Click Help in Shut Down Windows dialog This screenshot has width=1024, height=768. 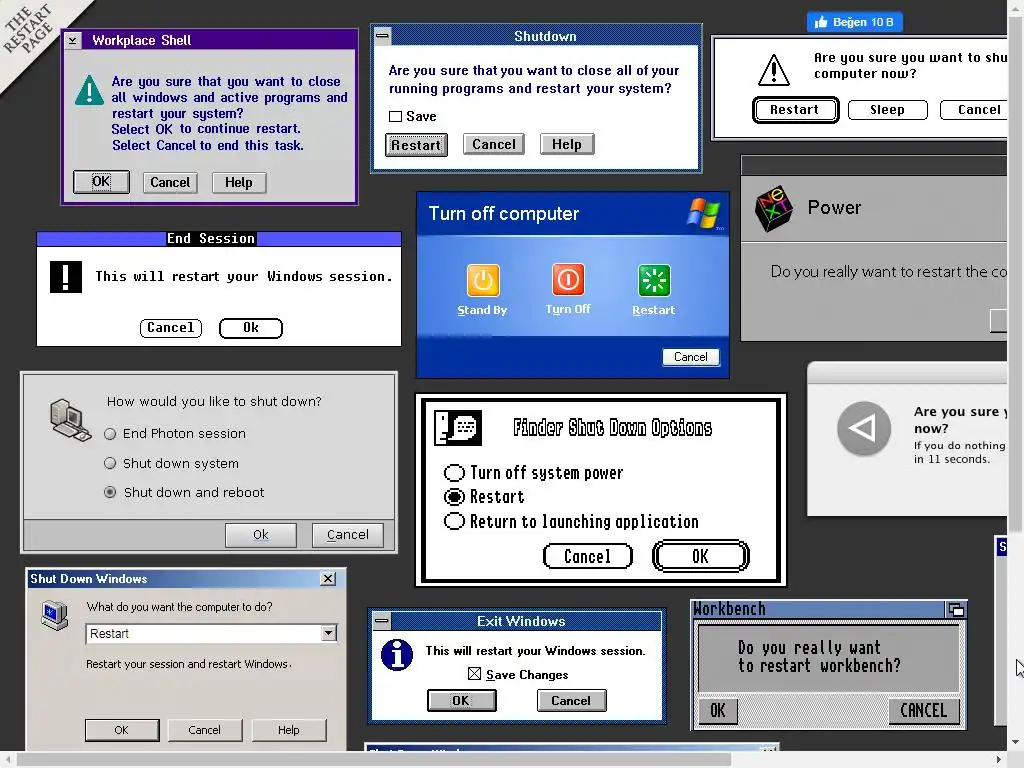pyautogui.click(x=289, y=730)
